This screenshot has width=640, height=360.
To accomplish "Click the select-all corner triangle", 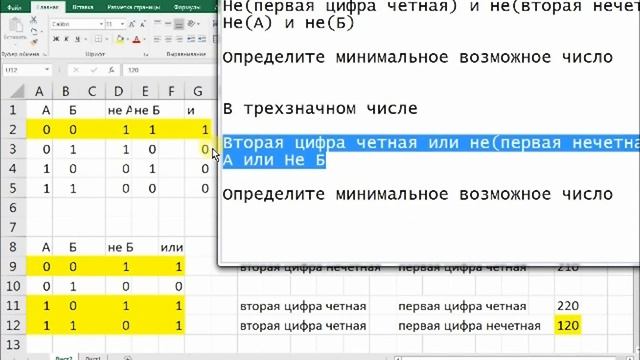I will 17,91.
